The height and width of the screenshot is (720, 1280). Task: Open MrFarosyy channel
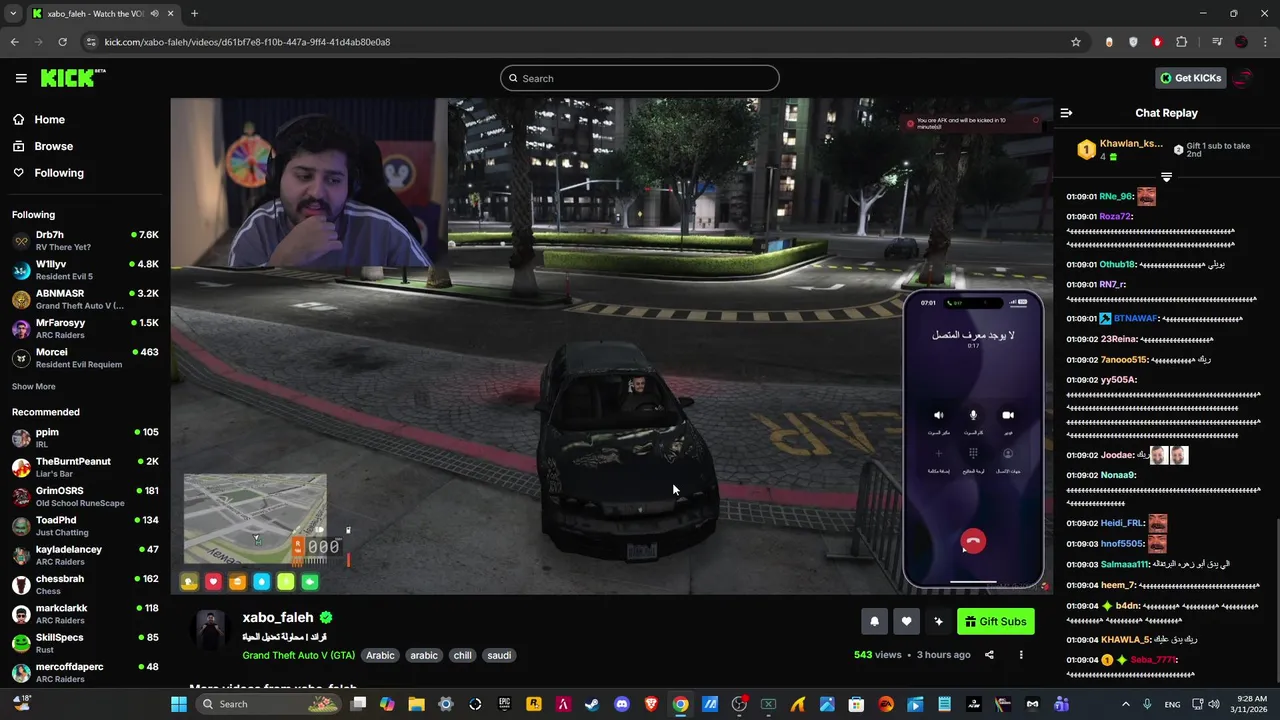coord(85,329)
